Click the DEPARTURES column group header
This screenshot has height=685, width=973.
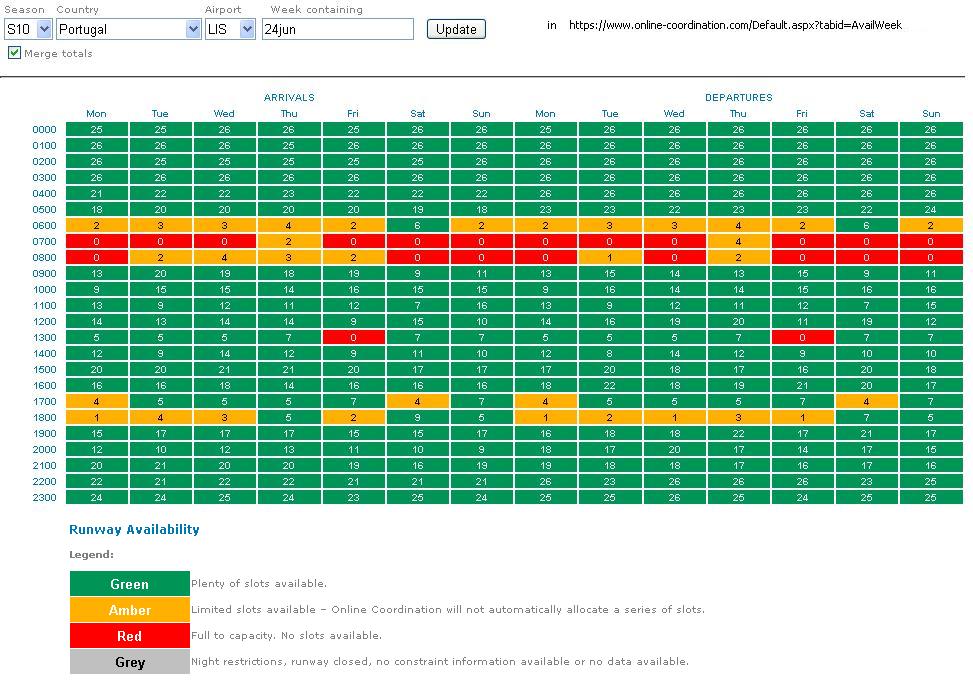[x=738, y=97]
